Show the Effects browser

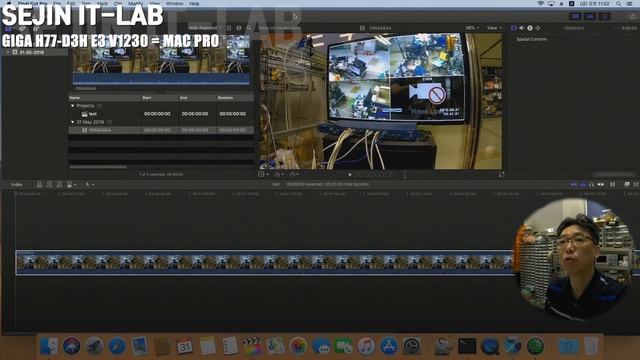[627, 184]
